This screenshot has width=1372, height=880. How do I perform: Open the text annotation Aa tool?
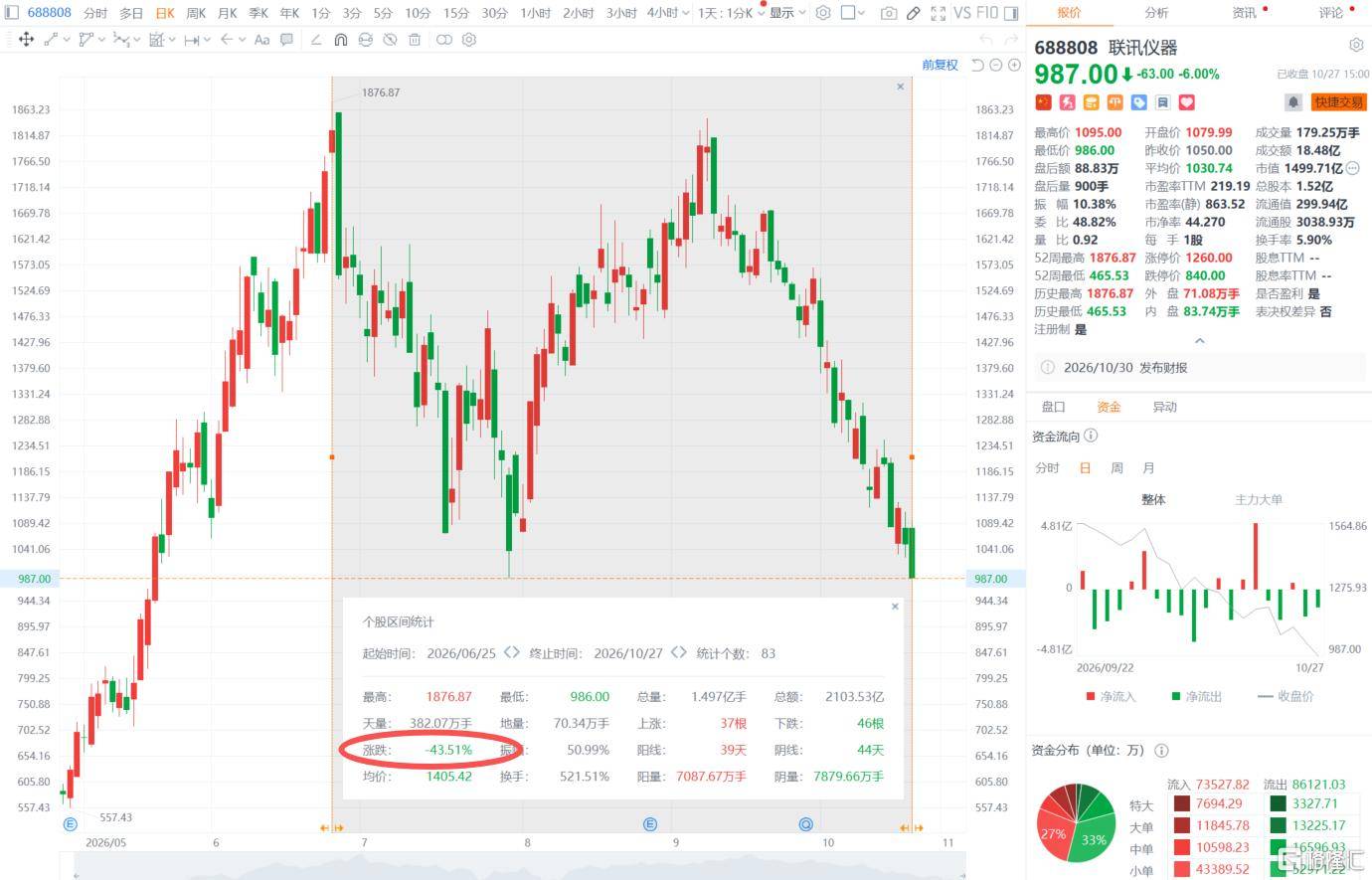point(261,40)
